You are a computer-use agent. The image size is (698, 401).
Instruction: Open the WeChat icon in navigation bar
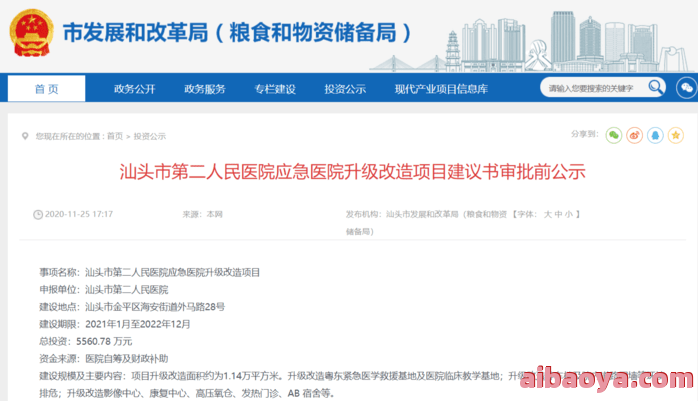click(x=686, y=88)
